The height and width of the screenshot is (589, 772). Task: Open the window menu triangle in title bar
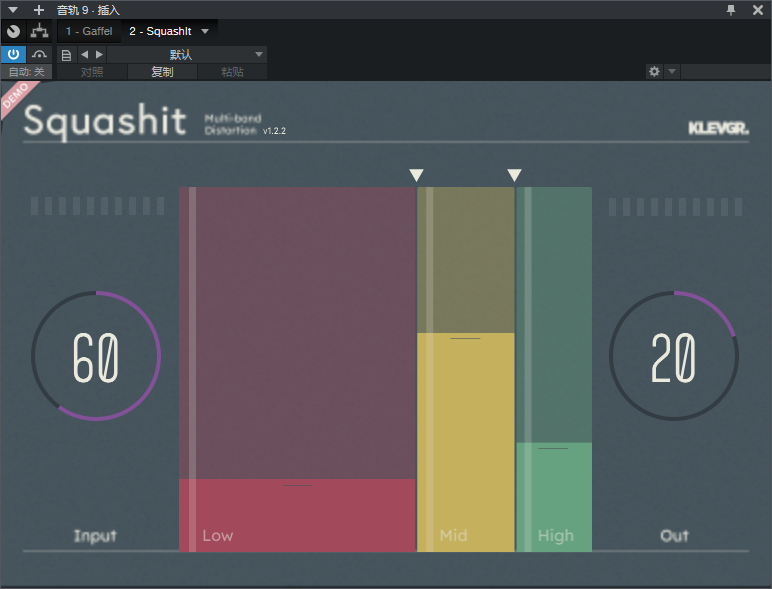13,10
